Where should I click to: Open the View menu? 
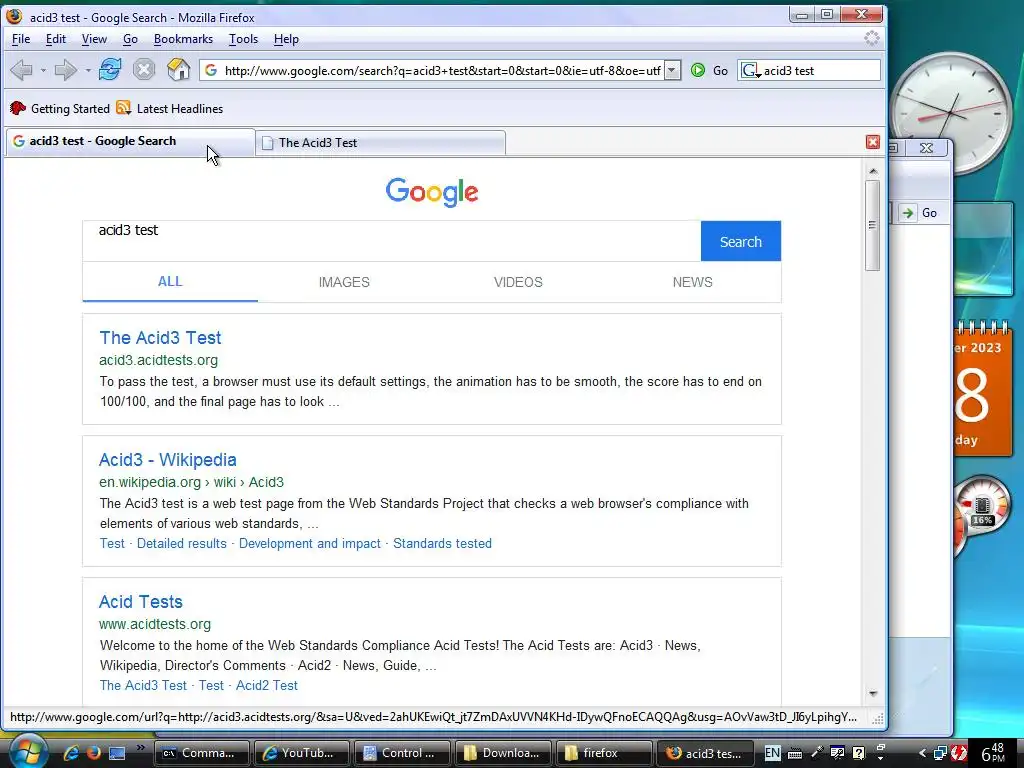coord(94,39)
